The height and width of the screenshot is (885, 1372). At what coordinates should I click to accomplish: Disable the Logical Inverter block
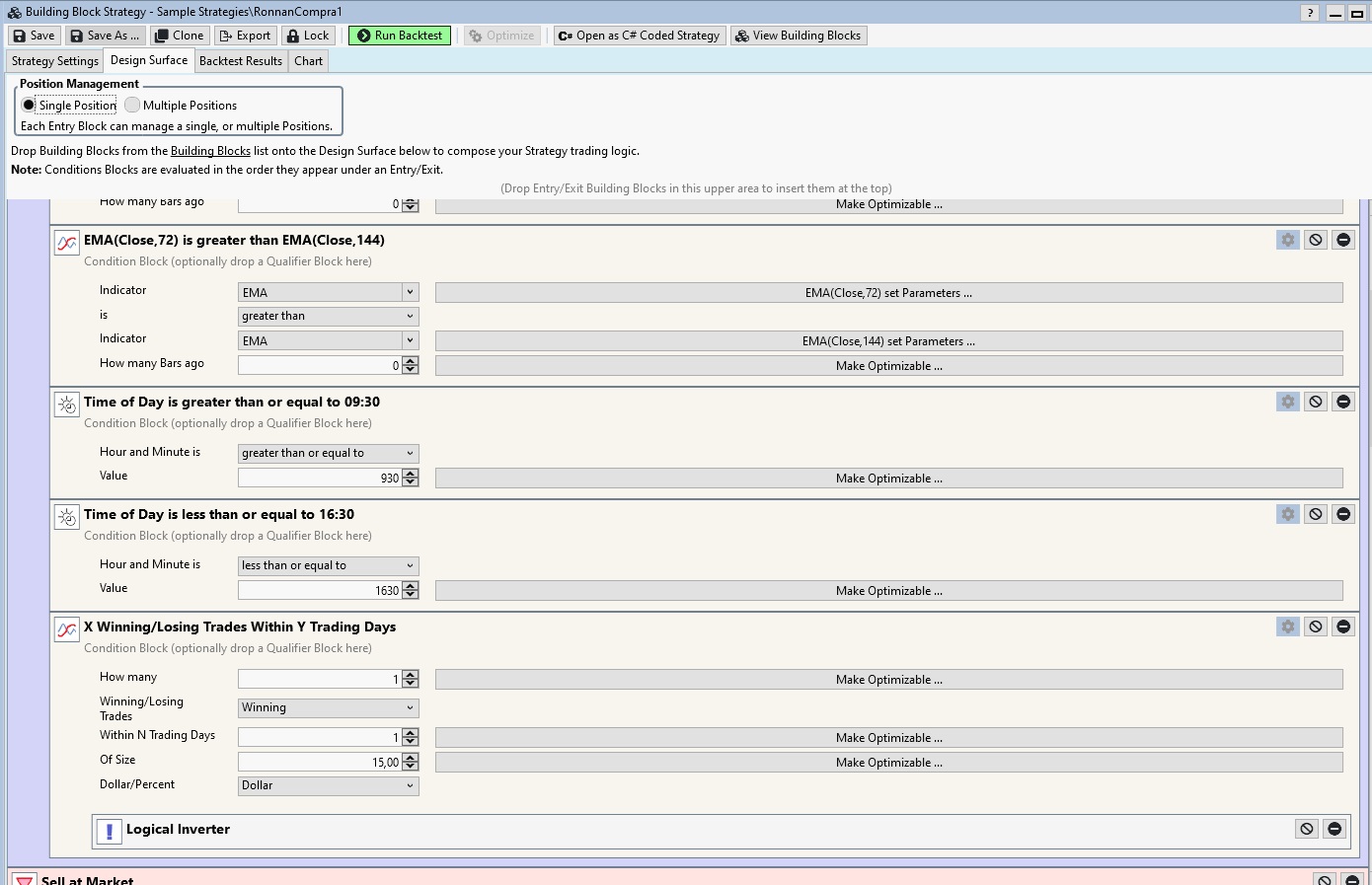coord(1307,829)
